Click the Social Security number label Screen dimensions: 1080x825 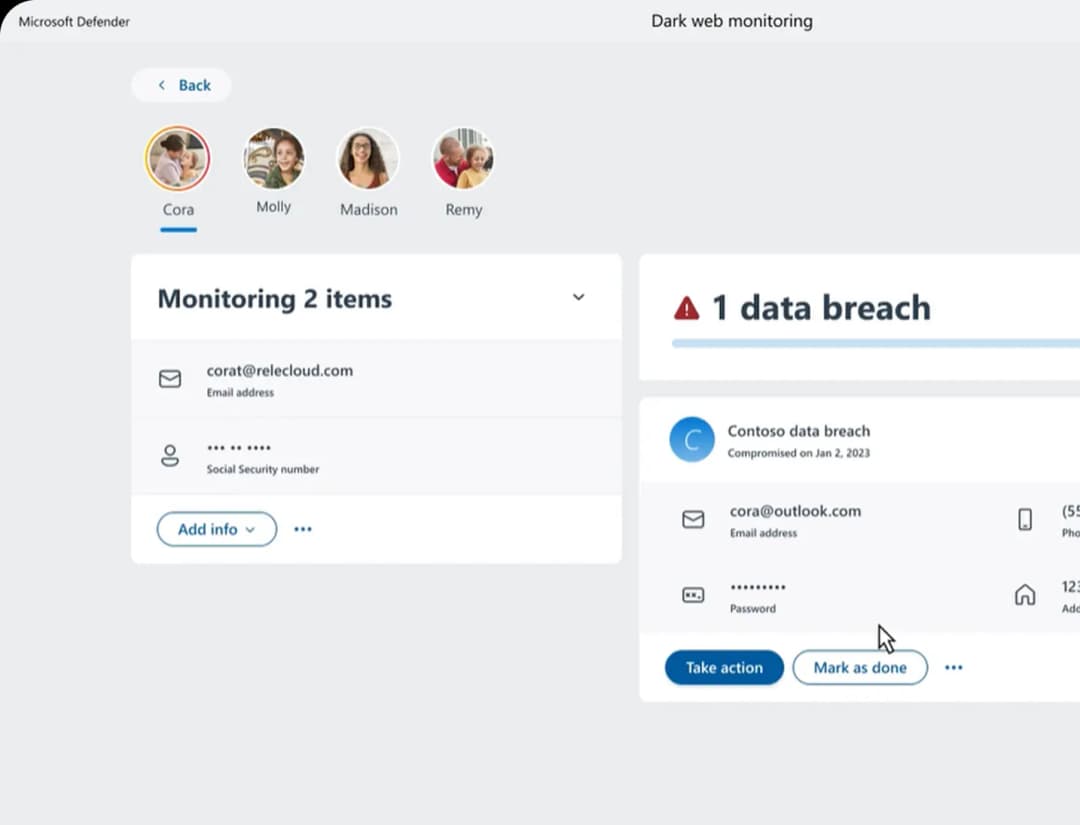[263, 469]
